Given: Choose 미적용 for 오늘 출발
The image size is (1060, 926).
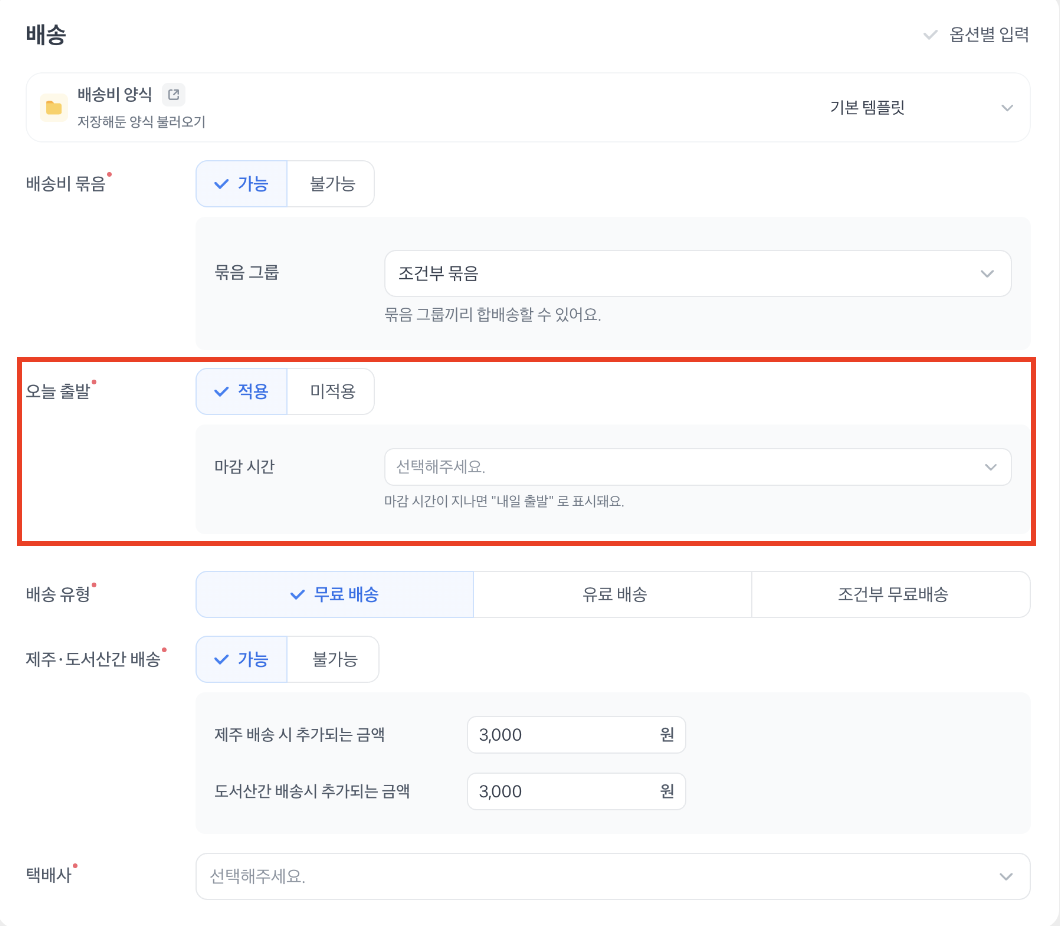Looking at the screenshot, I should tap(331, 391).
